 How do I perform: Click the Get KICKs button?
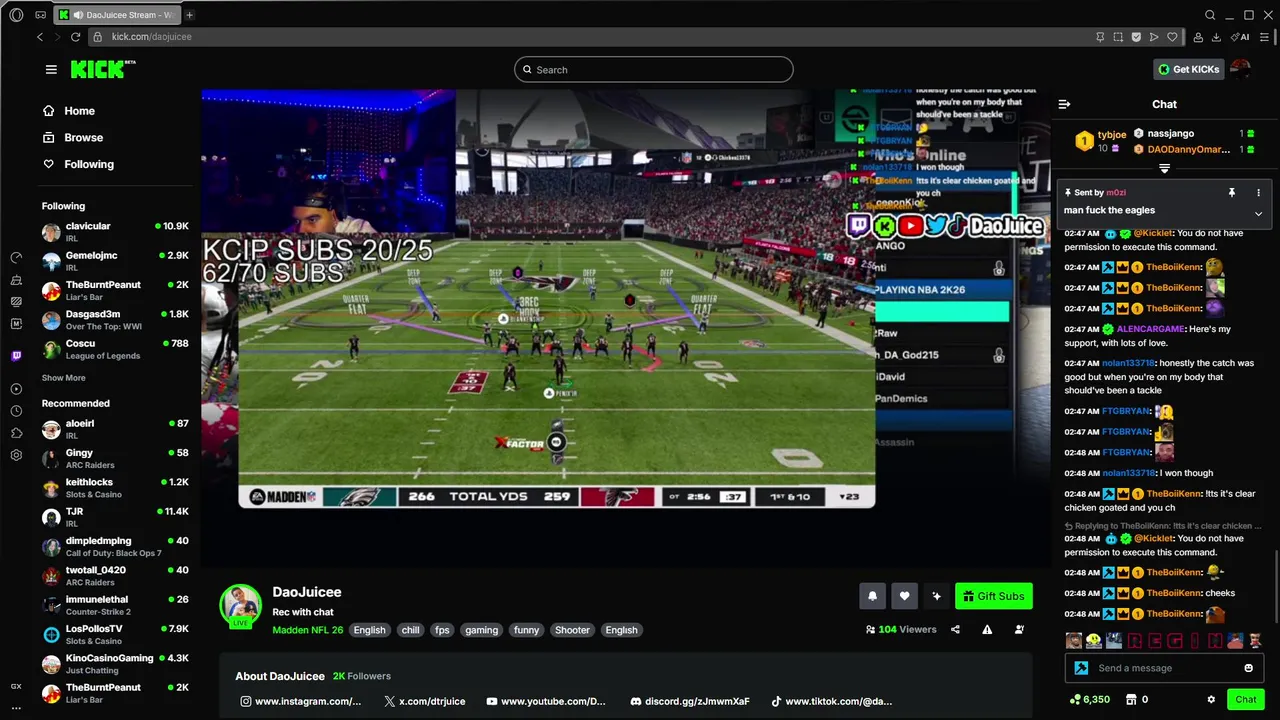click(x=1189, y=69)
